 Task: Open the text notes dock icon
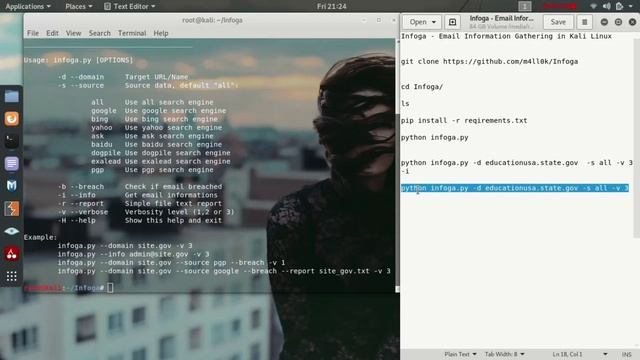[11, 164]
